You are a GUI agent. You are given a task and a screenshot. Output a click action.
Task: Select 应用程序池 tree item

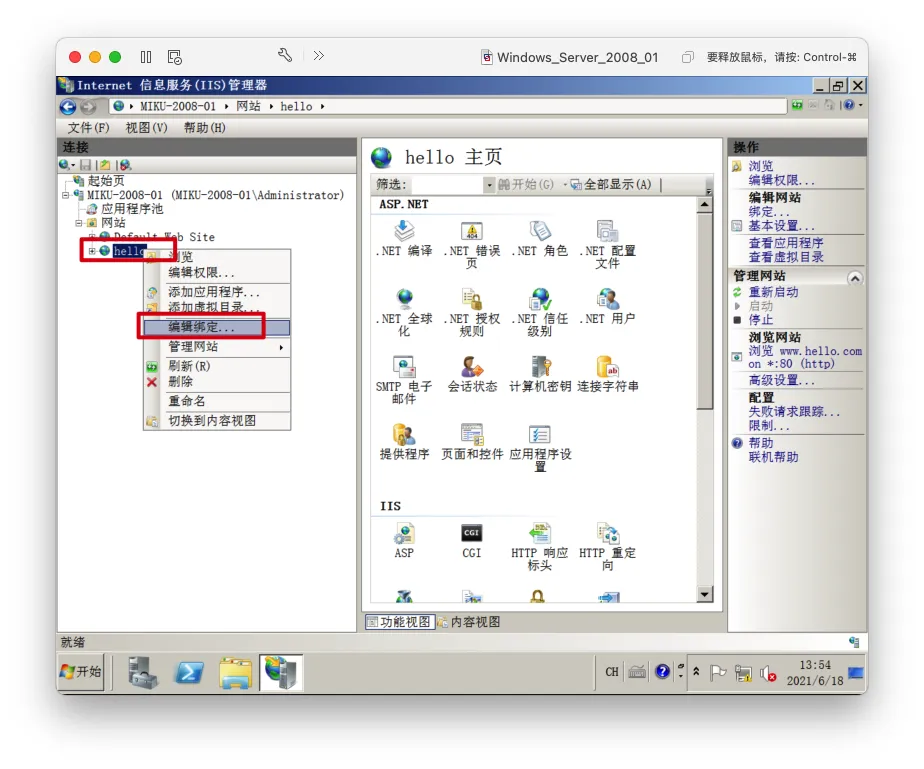pos(132,209)
